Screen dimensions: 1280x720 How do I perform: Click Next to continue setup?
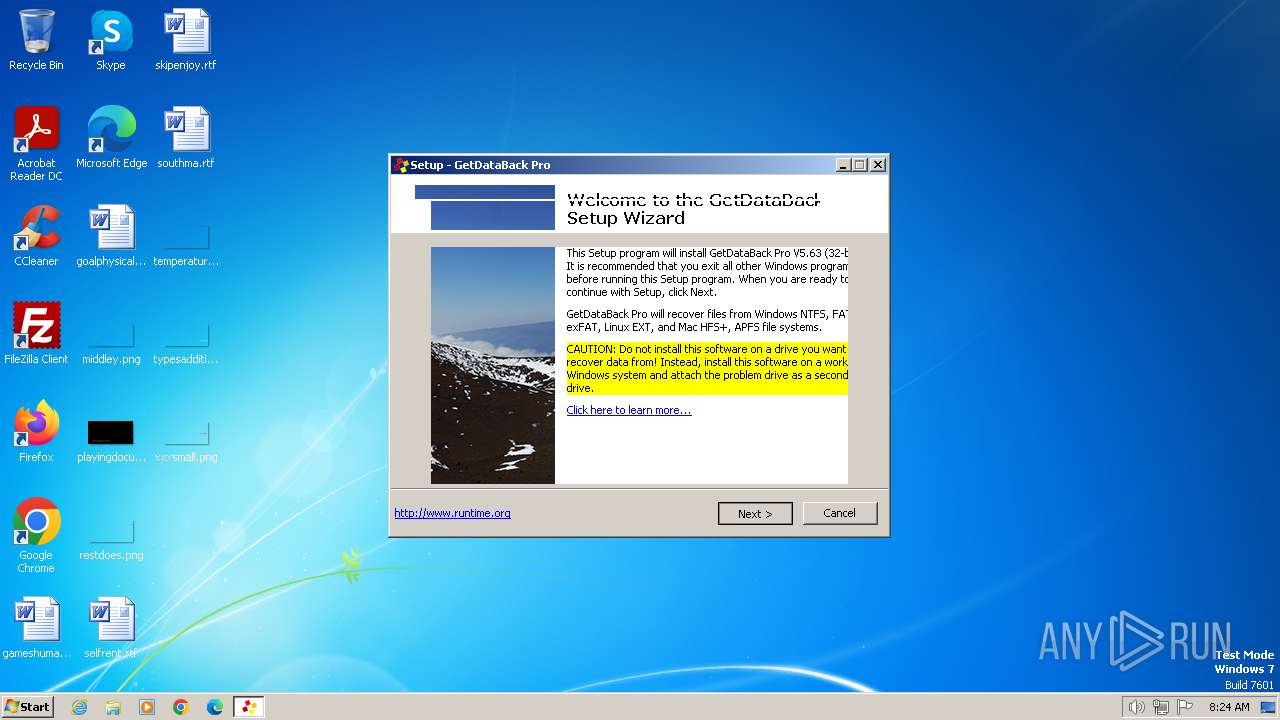tap(755, 513)
